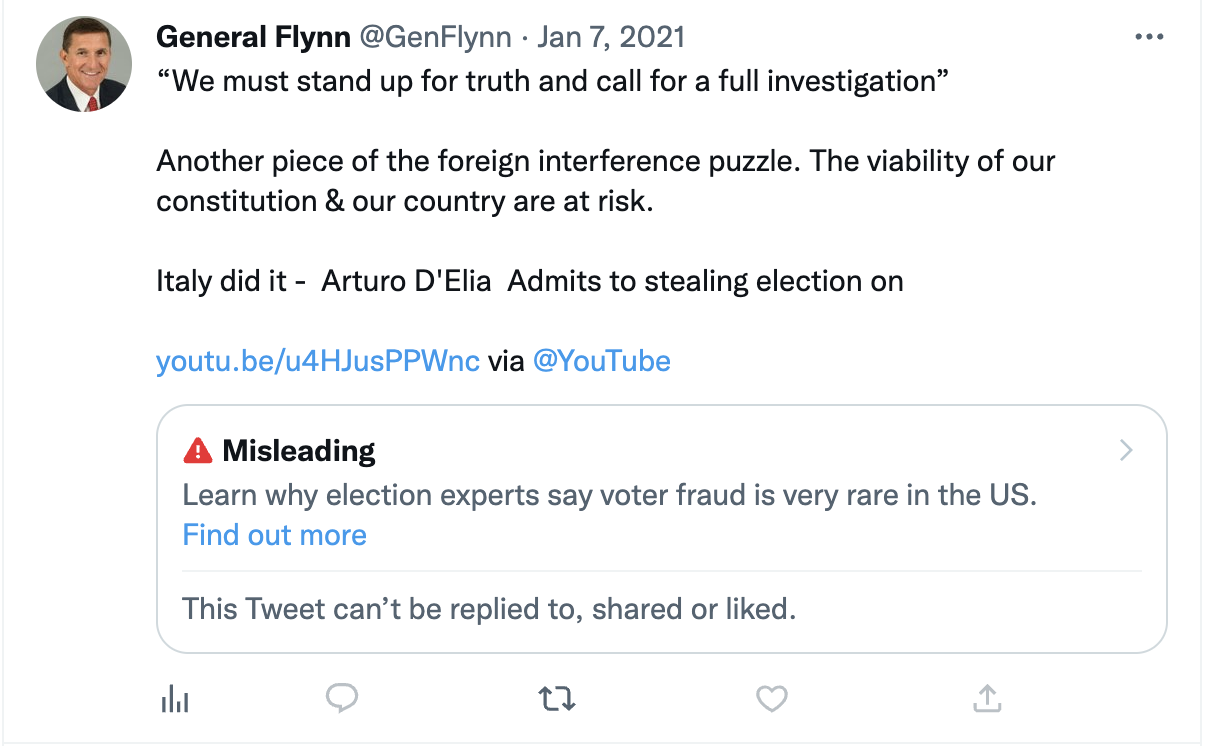The image size is (1214, 746).
Task: Open the @YouTube mention
Action: (601, 361)
